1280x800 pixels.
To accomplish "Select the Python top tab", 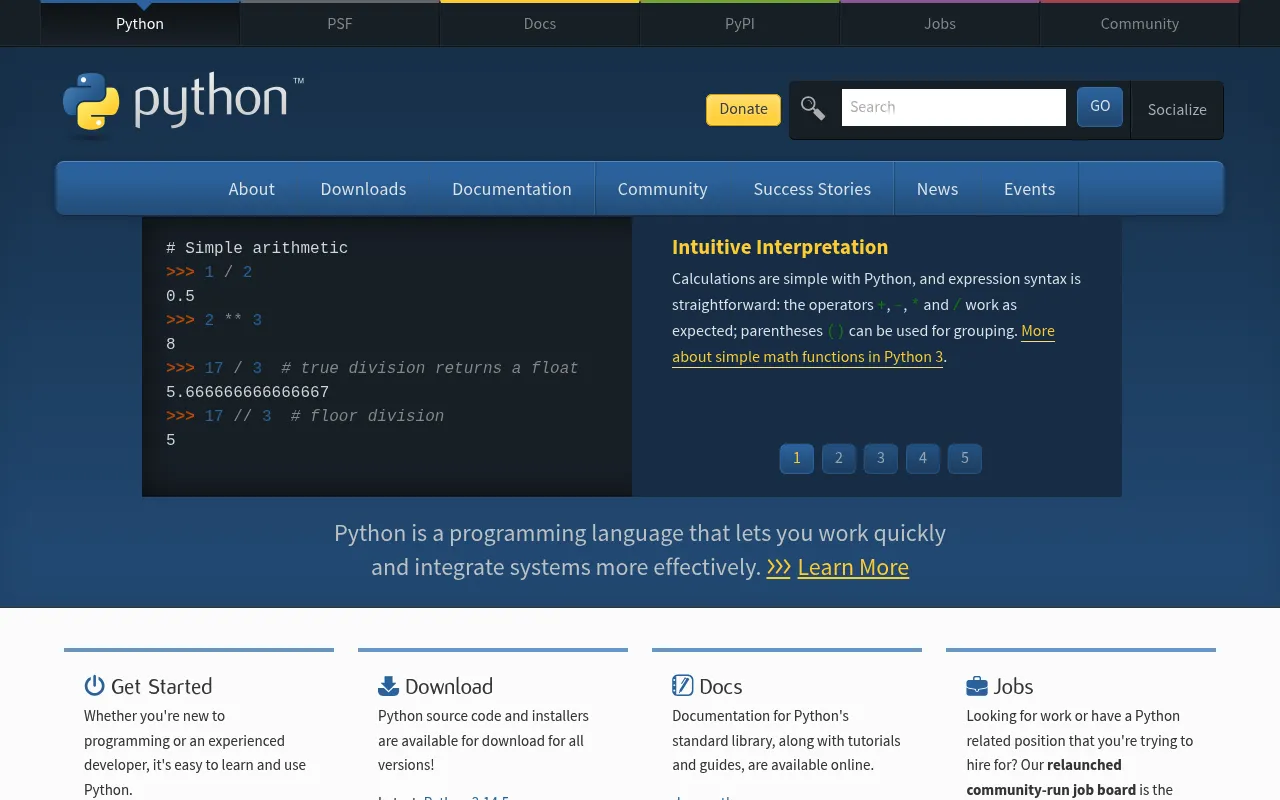I will pyautogui.click(x=140, y=24).
